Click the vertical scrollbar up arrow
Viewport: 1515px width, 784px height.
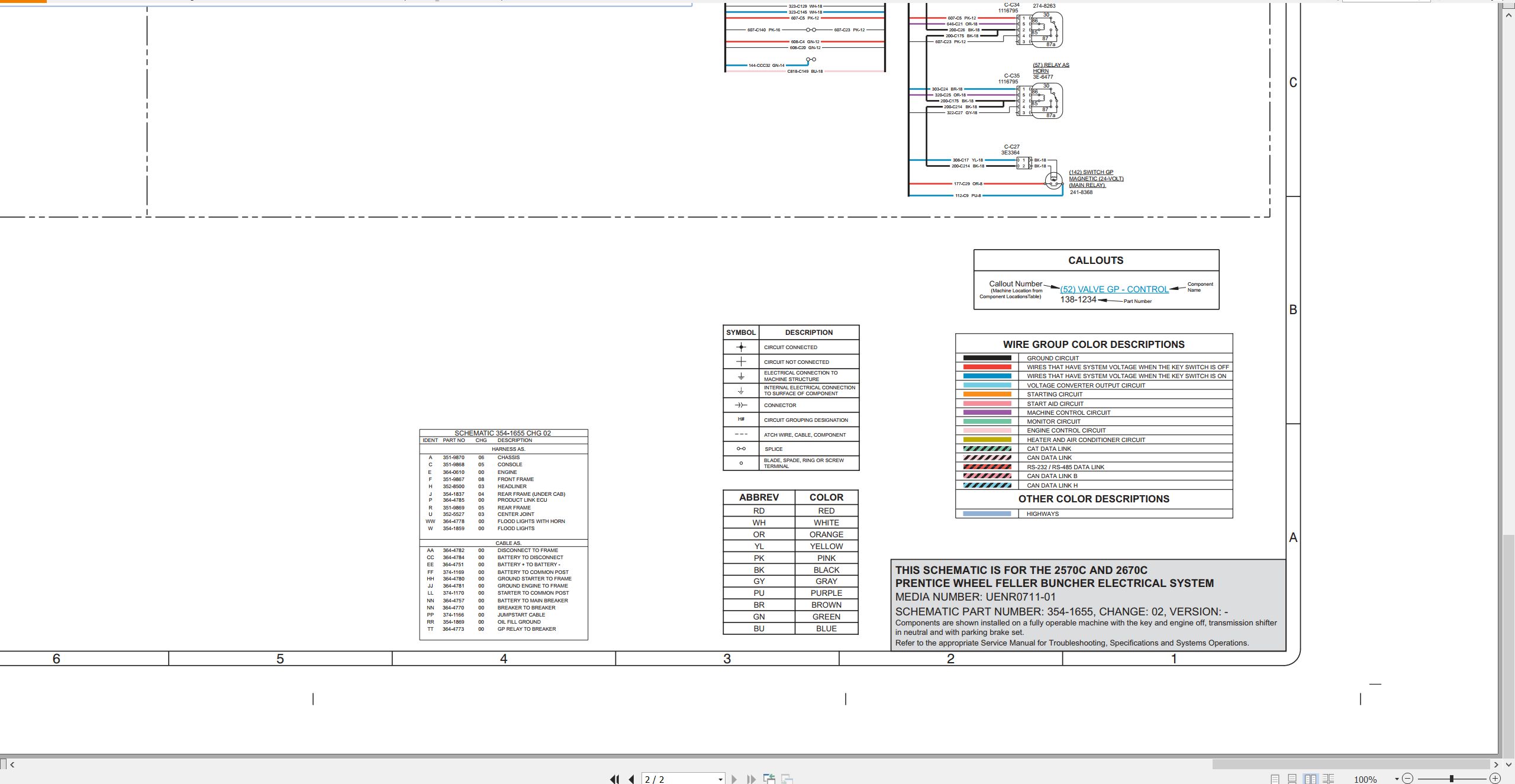click(1508, 15)
